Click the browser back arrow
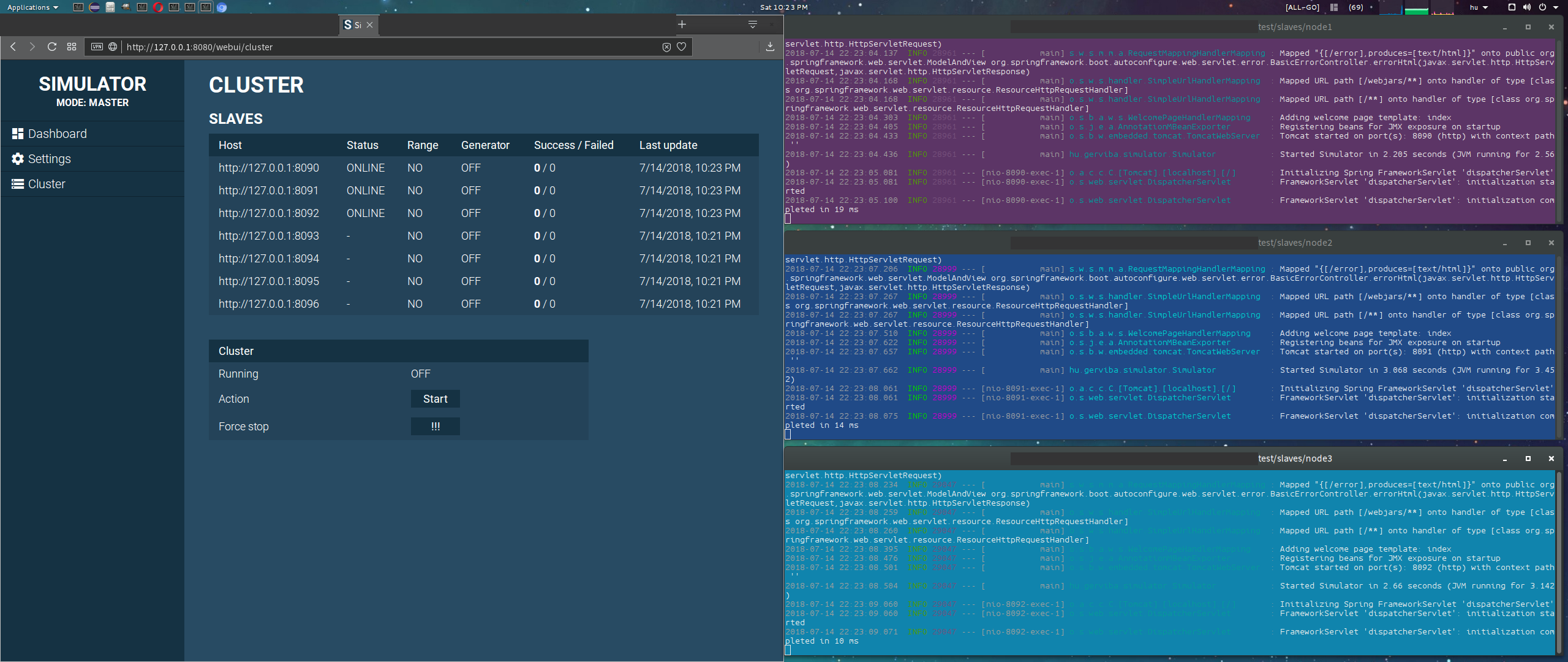 point(13,47)
